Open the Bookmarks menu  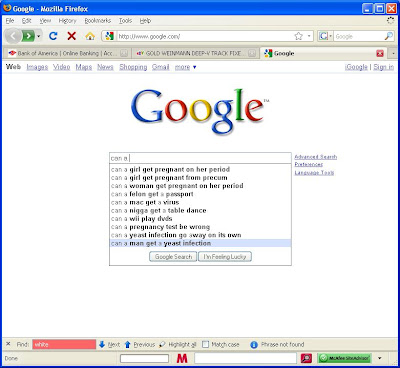(98, 21)
